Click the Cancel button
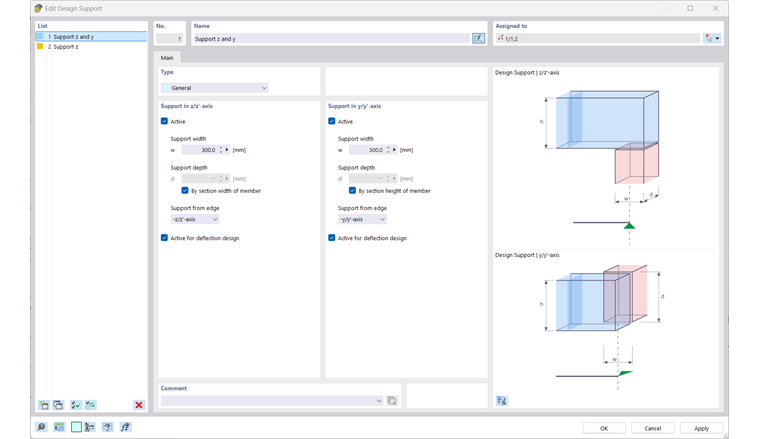The image size is (760, 439). [x=652, y=428]
